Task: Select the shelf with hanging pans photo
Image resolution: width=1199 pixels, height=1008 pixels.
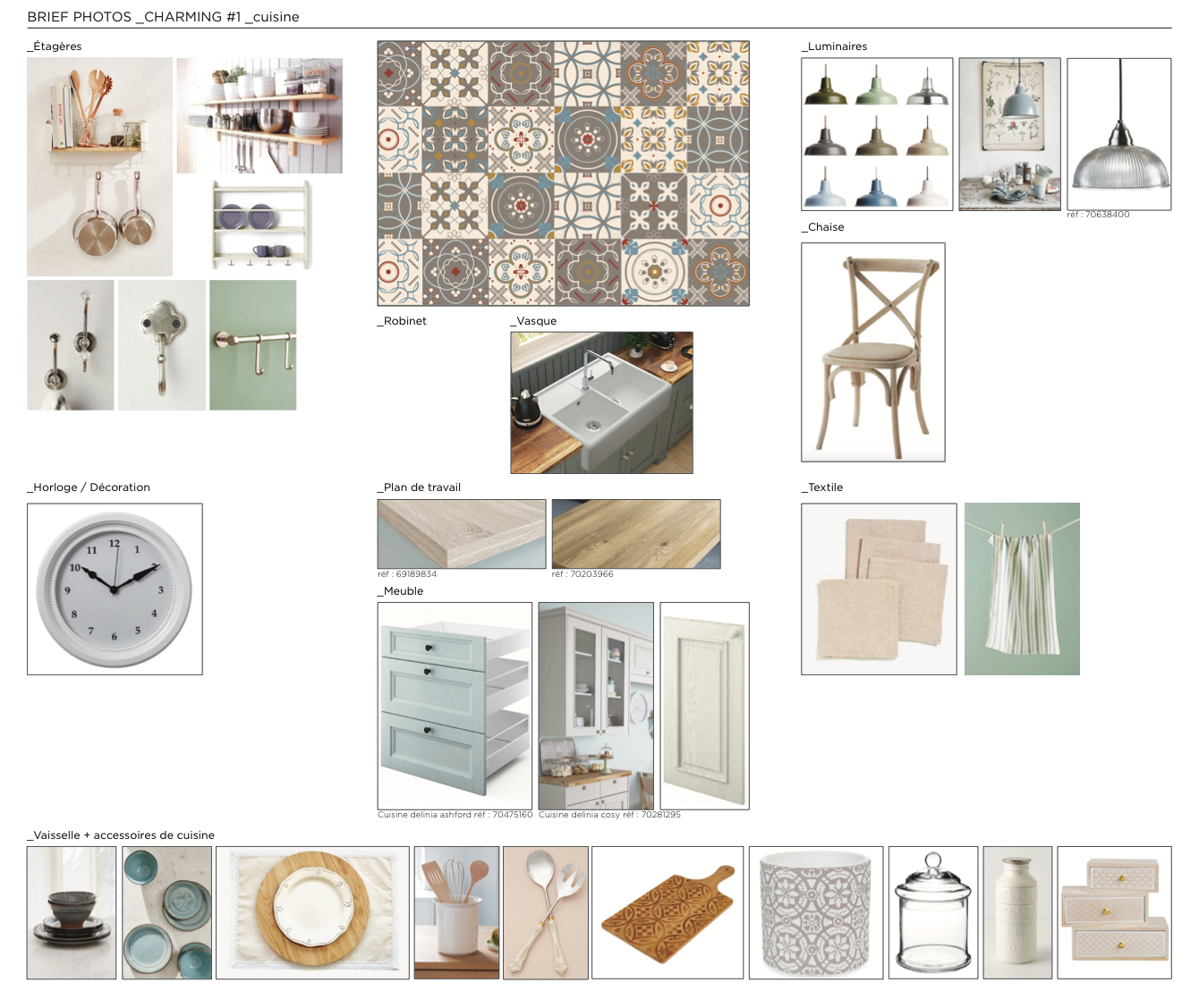Action: (x=99, y=167)
